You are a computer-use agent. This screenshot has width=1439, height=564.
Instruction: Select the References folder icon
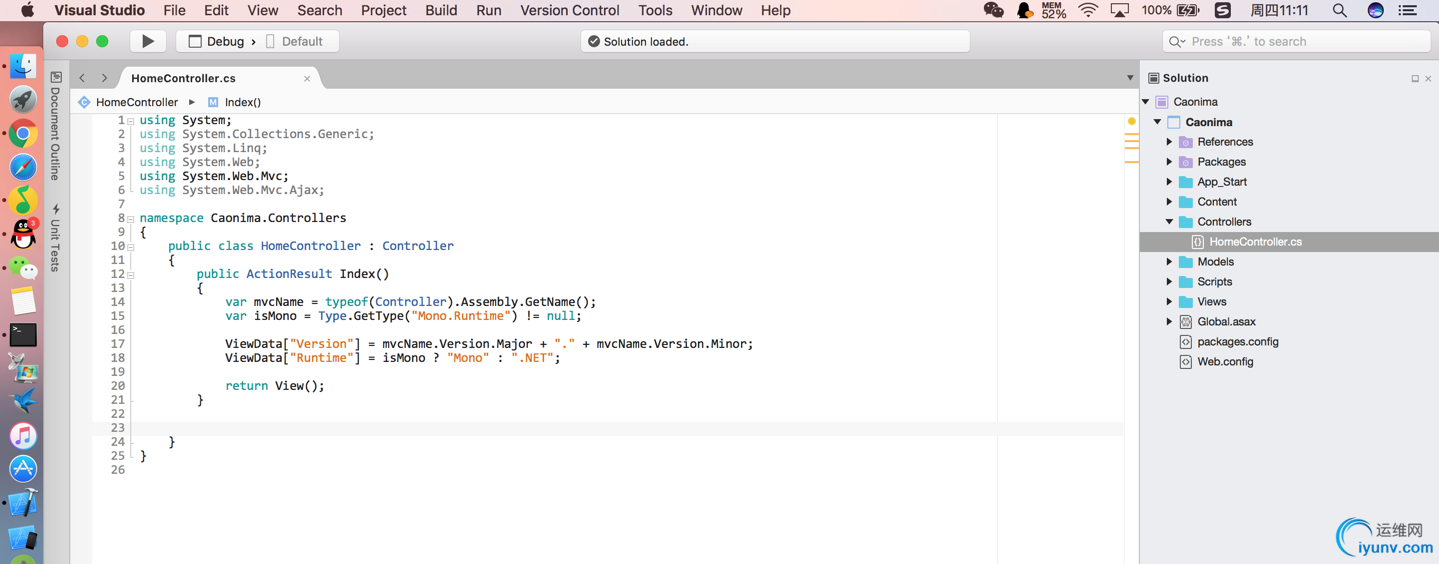coord(1185,142)
